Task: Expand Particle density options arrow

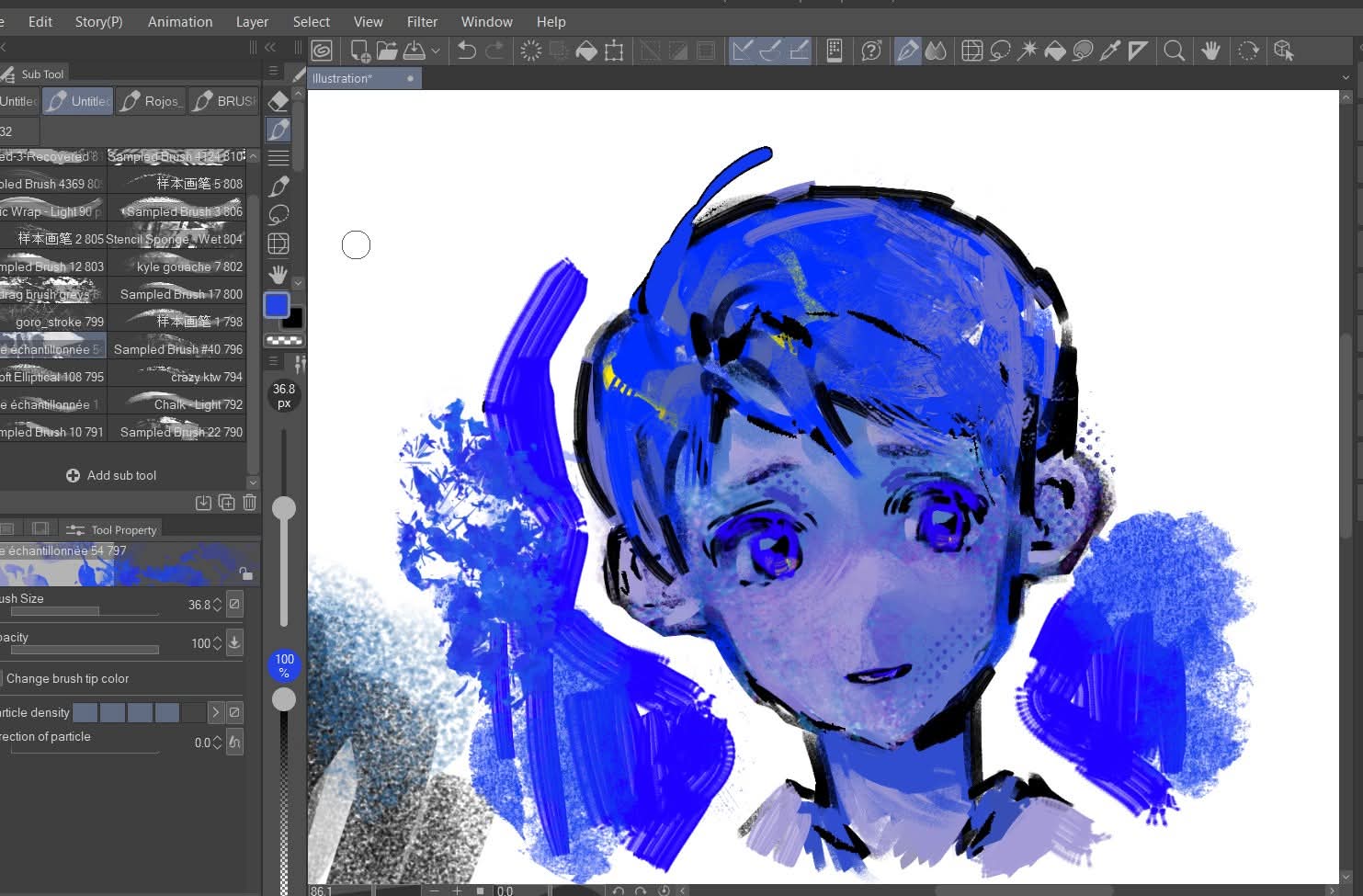Action: click(215, 712)
